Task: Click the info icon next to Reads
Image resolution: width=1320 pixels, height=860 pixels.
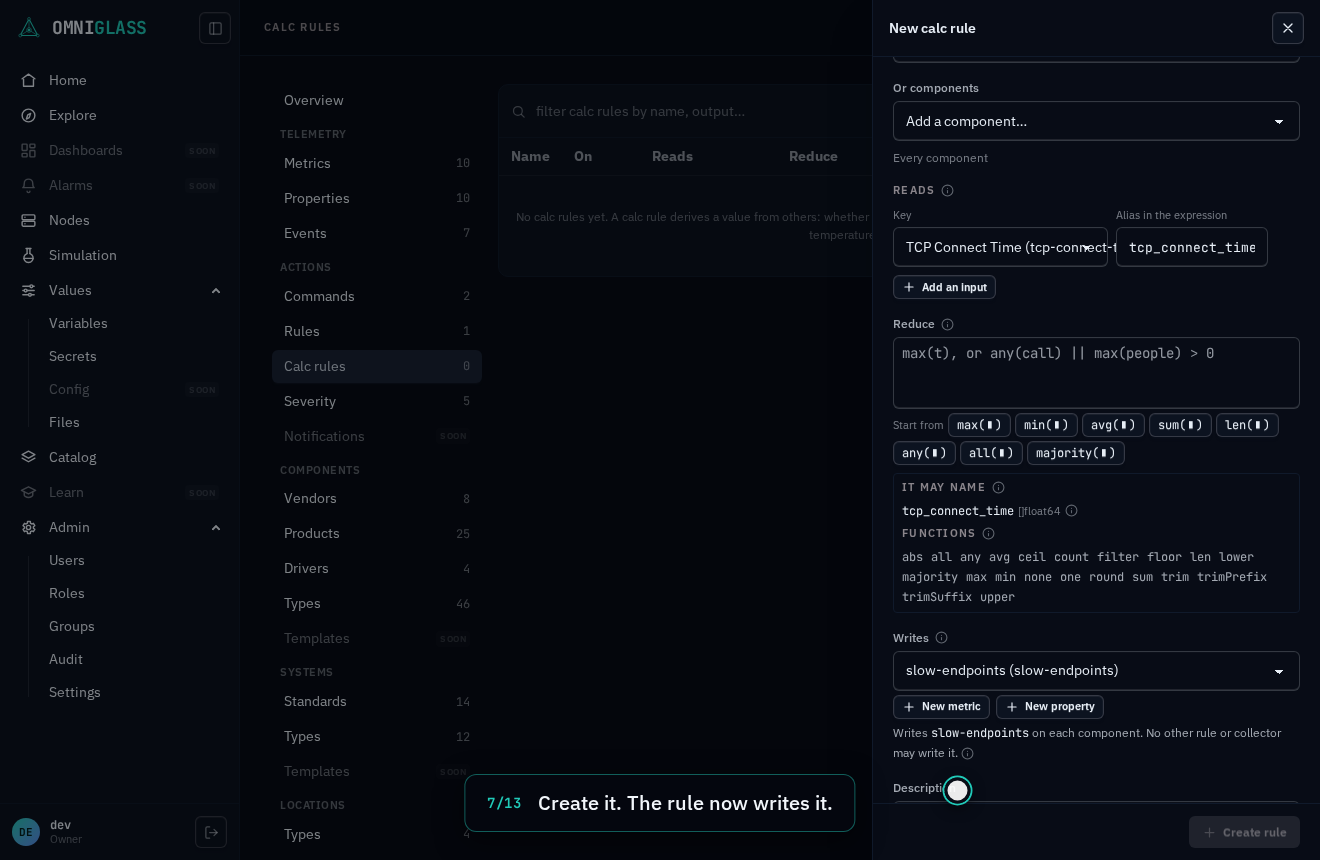Action: (947, 191)
